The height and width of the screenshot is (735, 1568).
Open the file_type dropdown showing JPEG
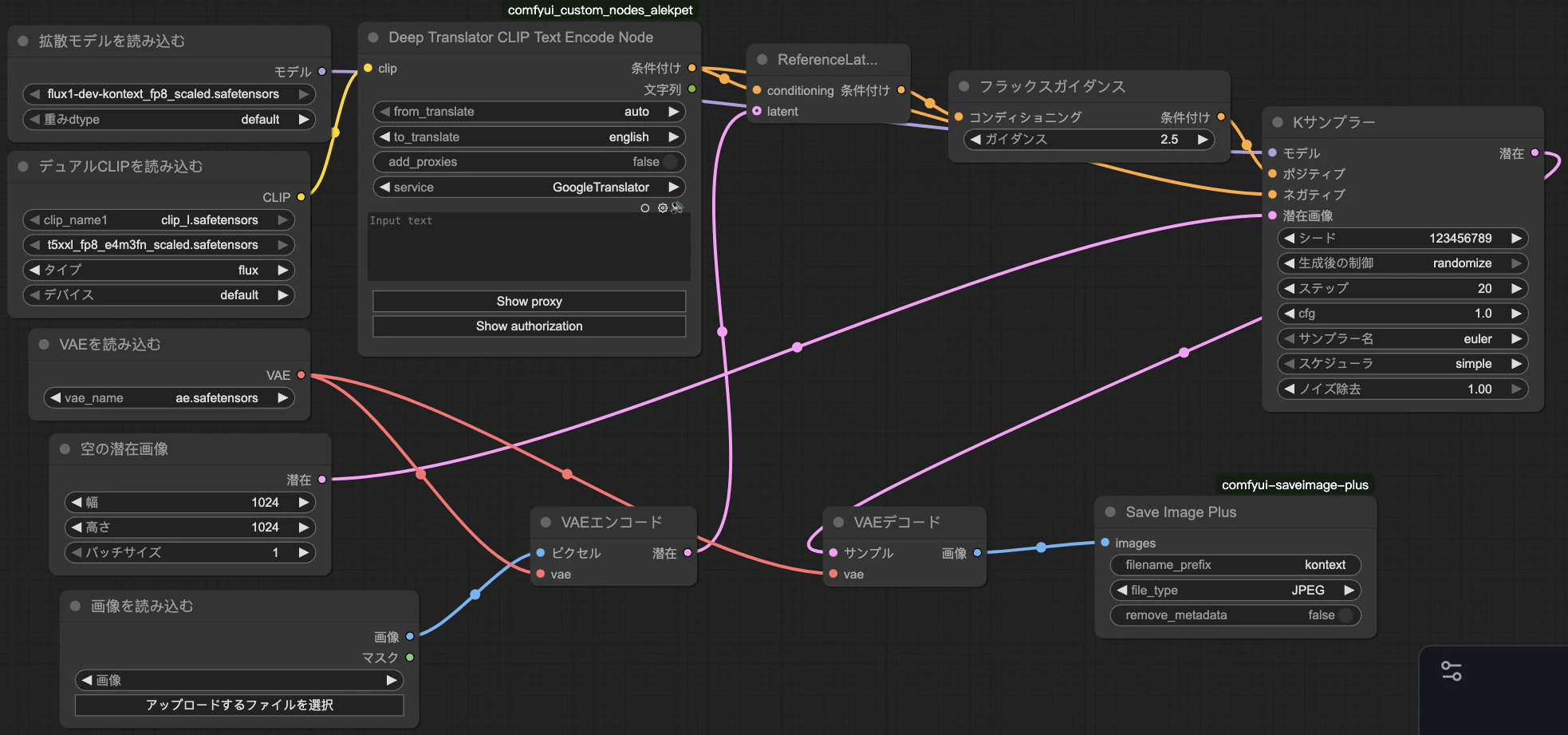(1235, 591)
